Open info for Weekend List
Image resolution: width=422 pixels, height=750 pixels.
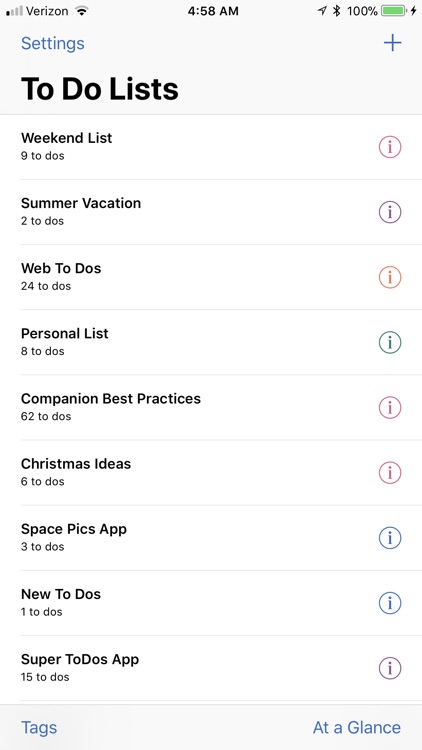[x=390, y=147]
